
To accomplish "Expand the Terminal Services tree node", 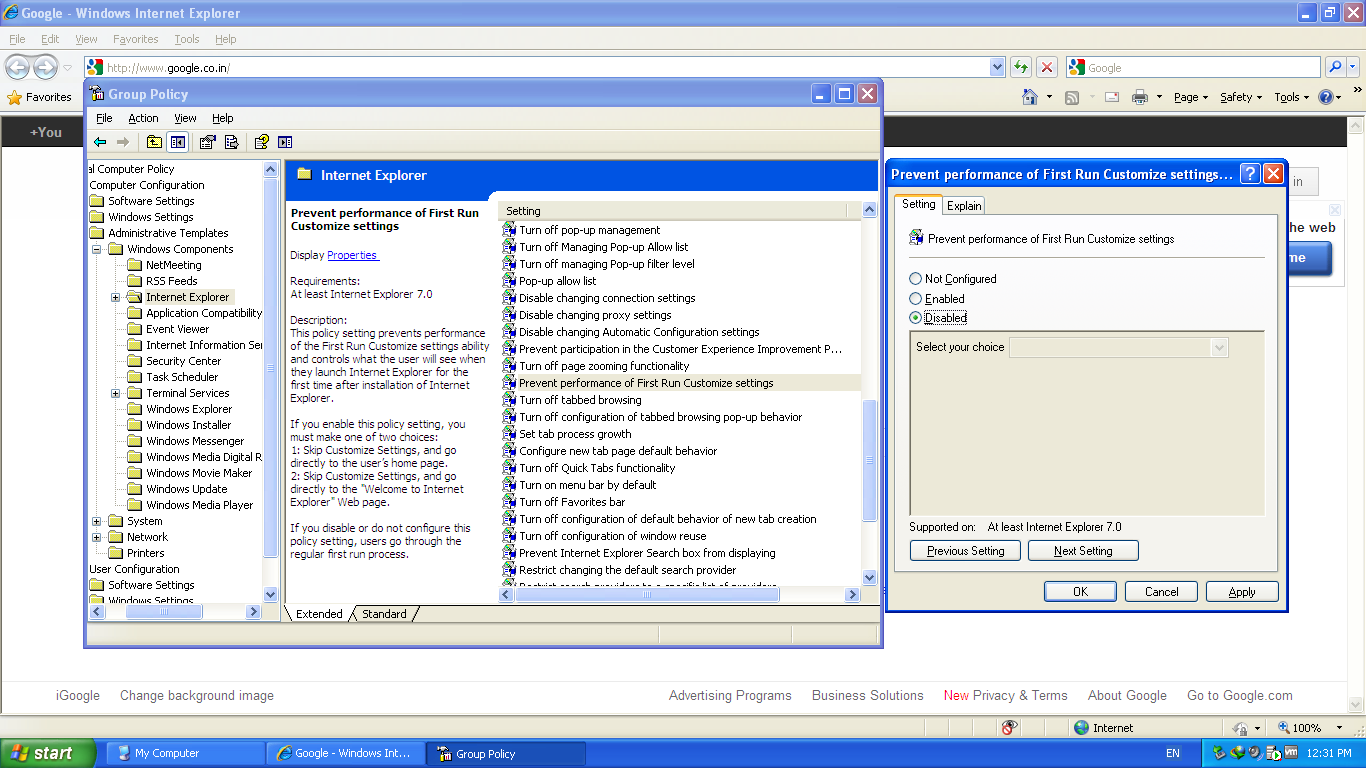I will click(x=115, y=393).
